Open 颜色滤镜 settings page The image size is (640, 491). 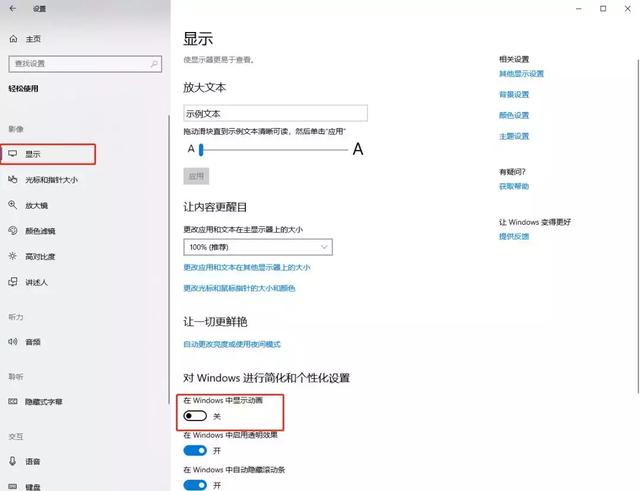40,231
